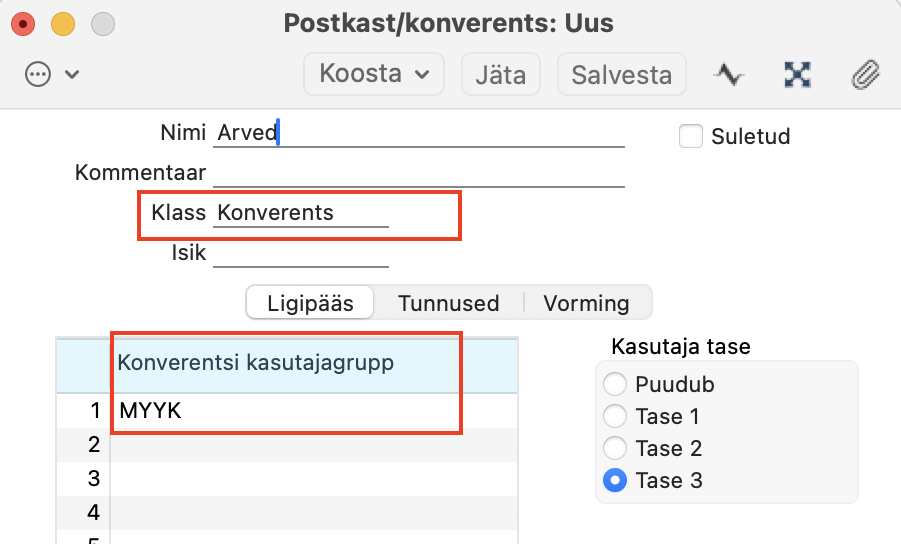The width and height of the screenshot is (901, 544).
Task: Select the Puudub user level option
Action: tap(616, 384)
